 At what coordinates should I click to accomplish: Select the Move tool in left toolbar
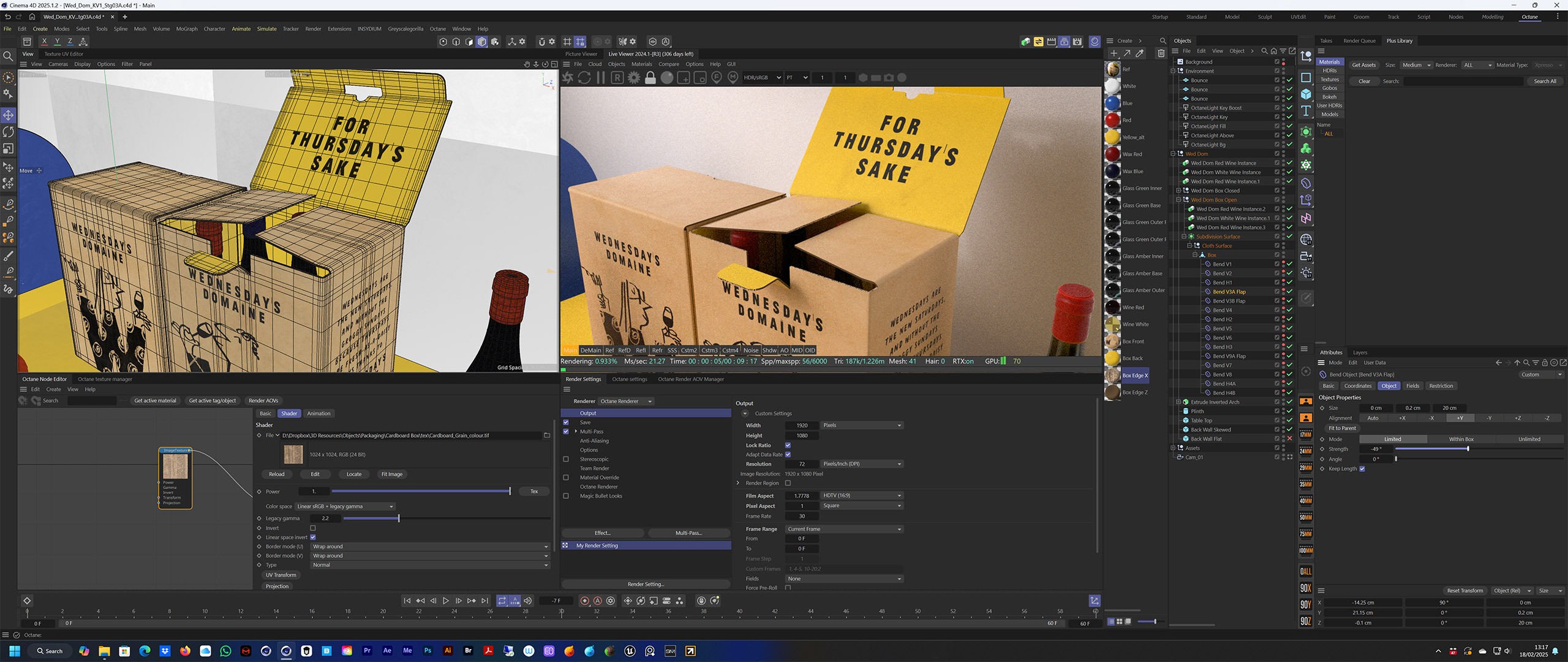9,115
